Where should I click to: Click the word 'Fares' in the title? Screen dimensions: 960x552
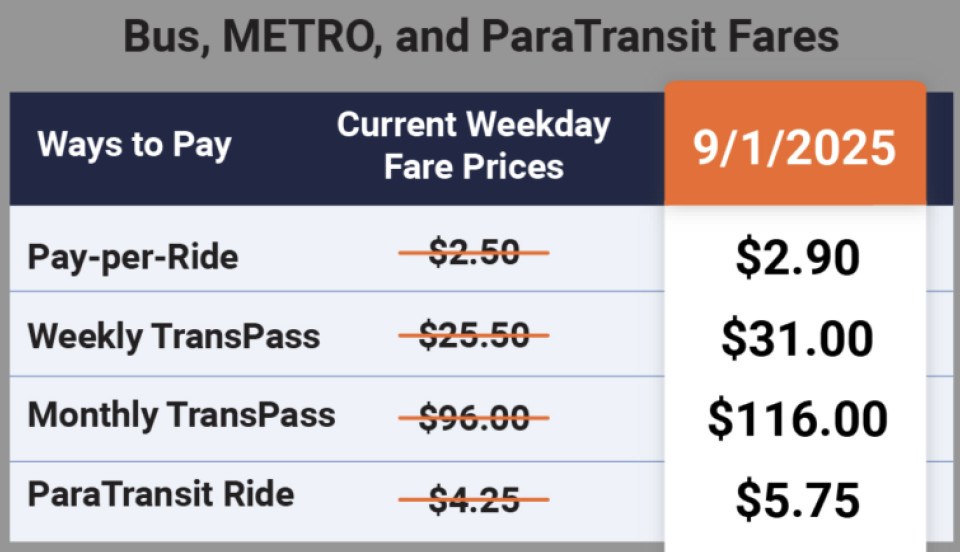tap(784, 37)
